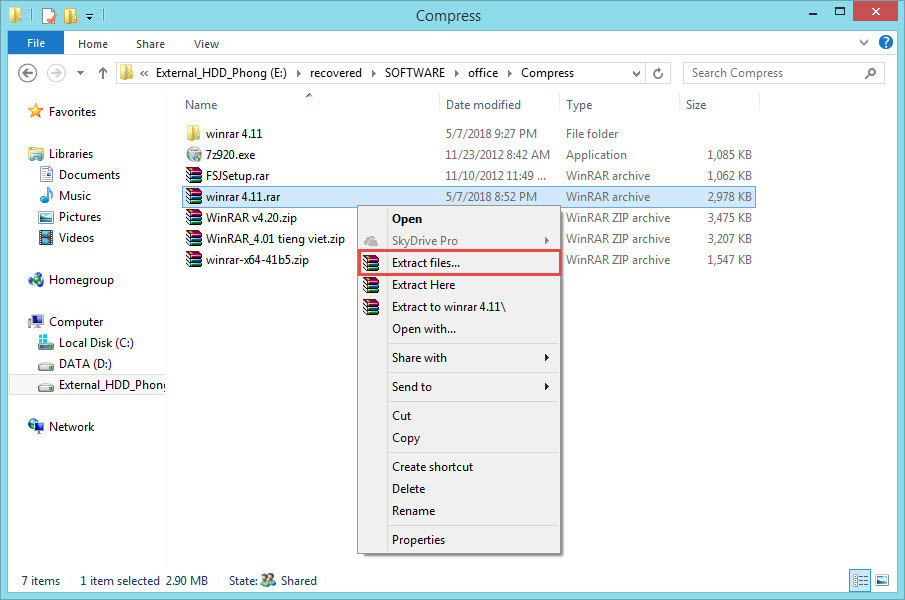
Task: Expand the ribbon chevron
Action: pos(863,42)
